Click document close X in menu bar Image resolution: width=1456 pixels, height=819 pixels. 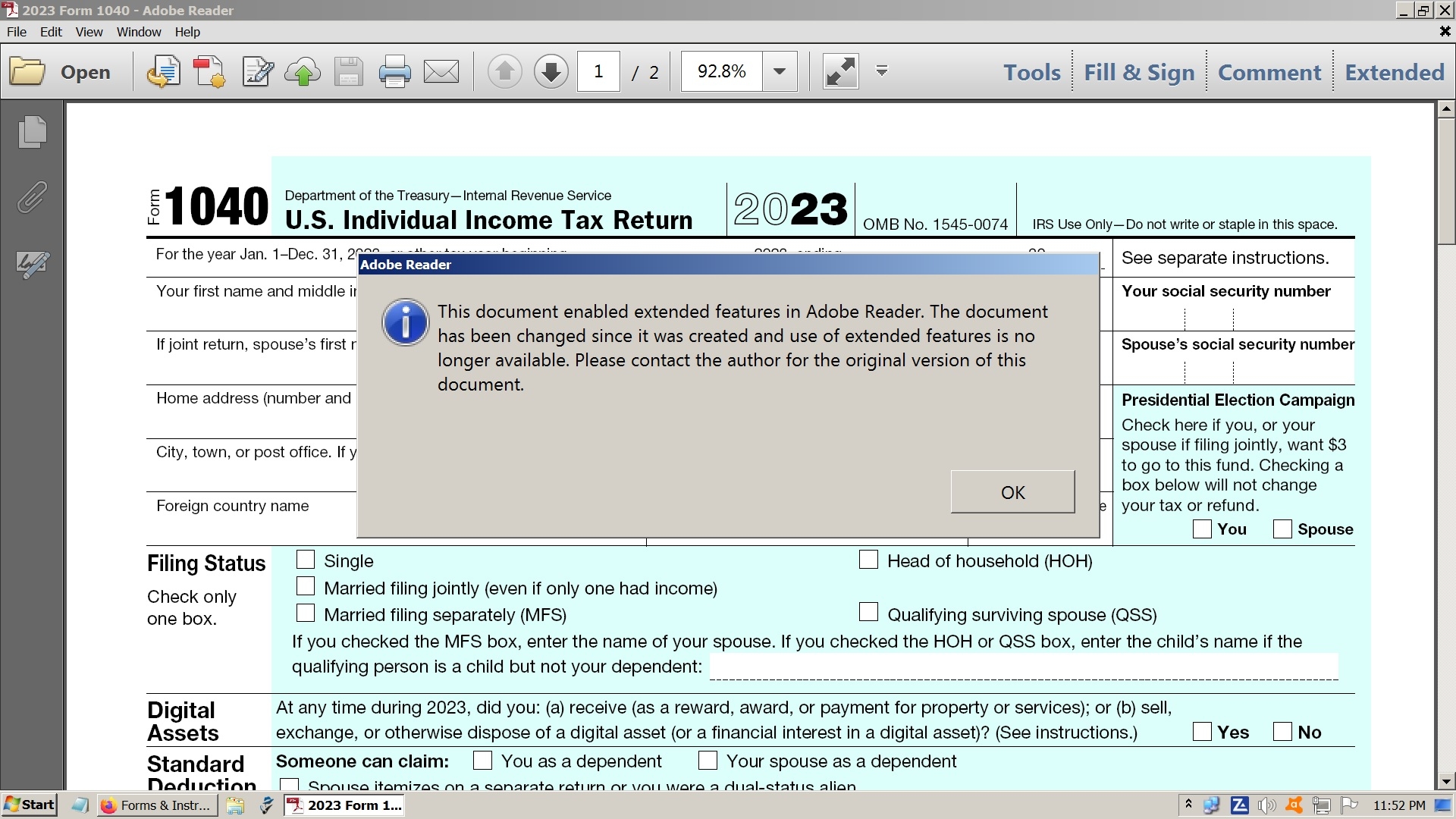(1445, 32)
